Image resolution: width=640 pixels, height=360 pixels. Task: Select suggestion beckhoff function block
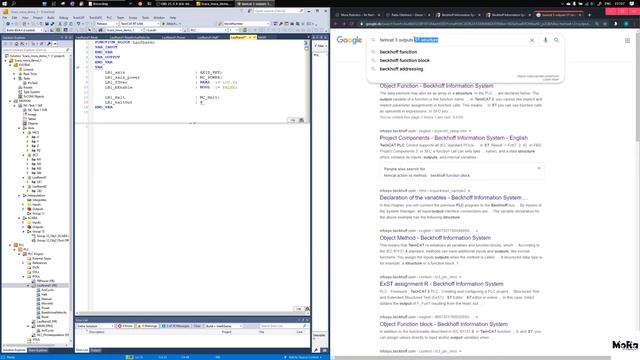tap(404, 60)
